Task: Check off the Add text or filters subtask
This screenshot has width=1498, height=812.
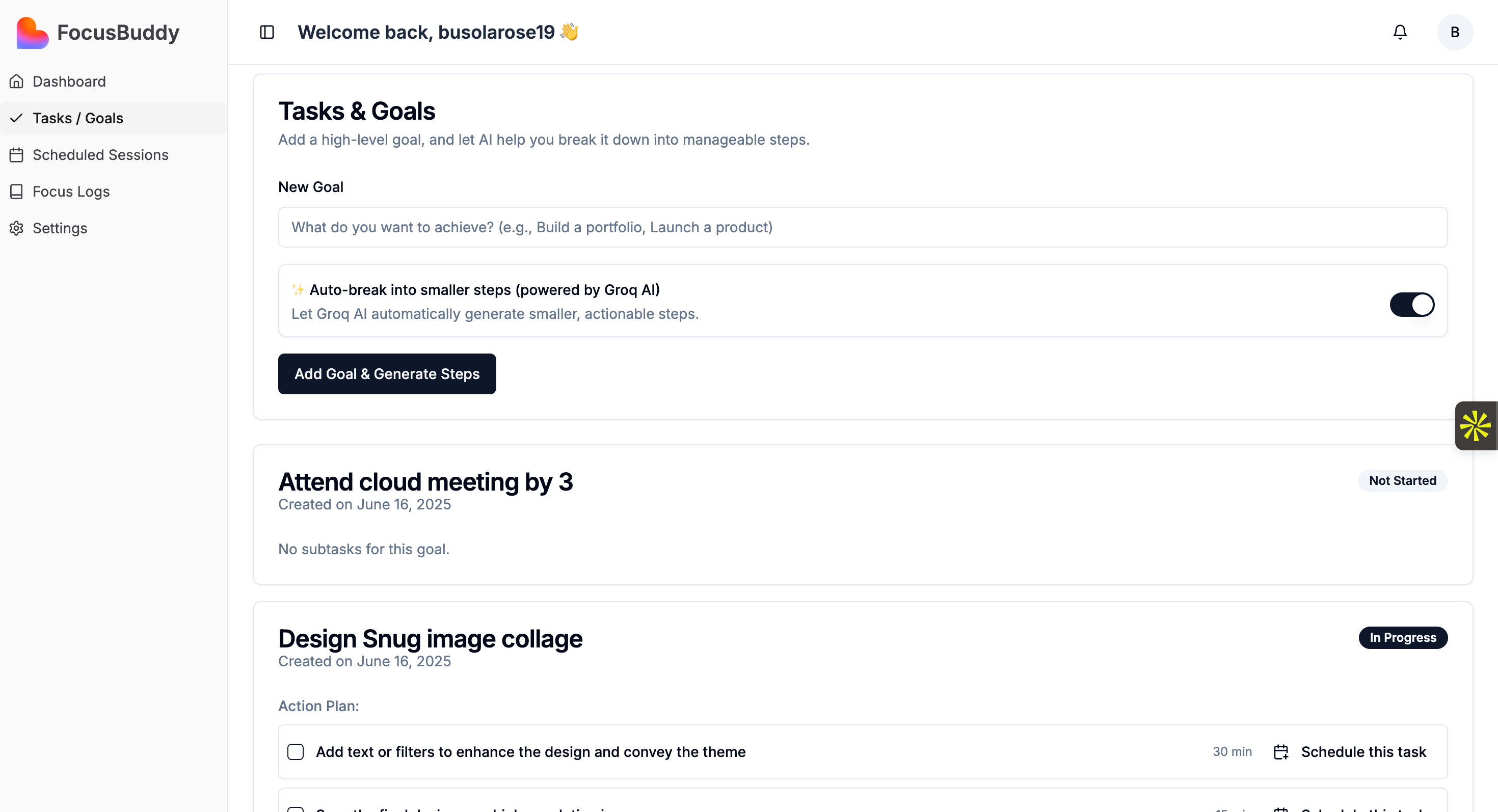Action: coord(296,751)
